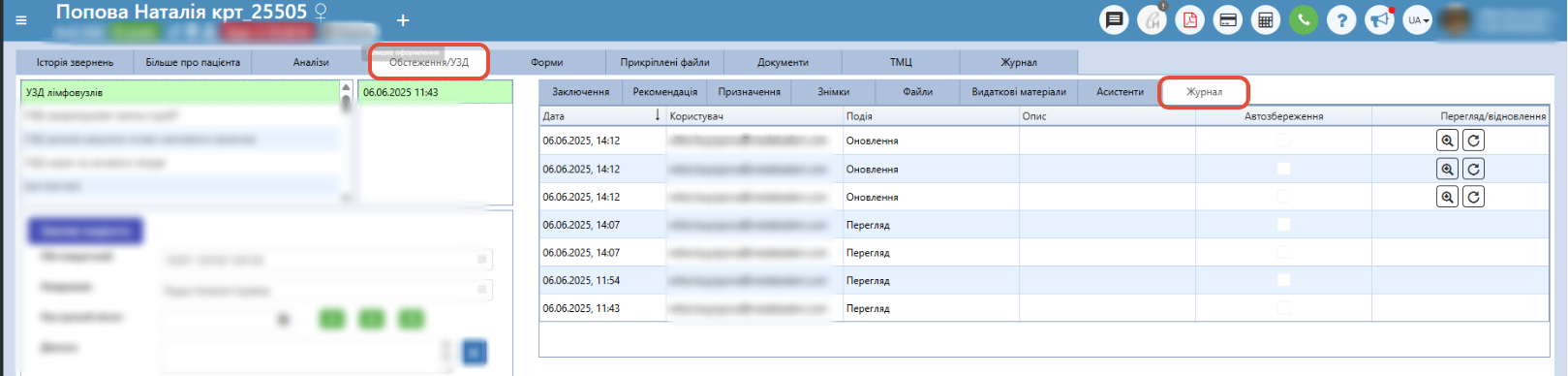Select Обстеження/УЗД tab
The height and width of the screenshot is (376, 1568).
tap(429, 62)
